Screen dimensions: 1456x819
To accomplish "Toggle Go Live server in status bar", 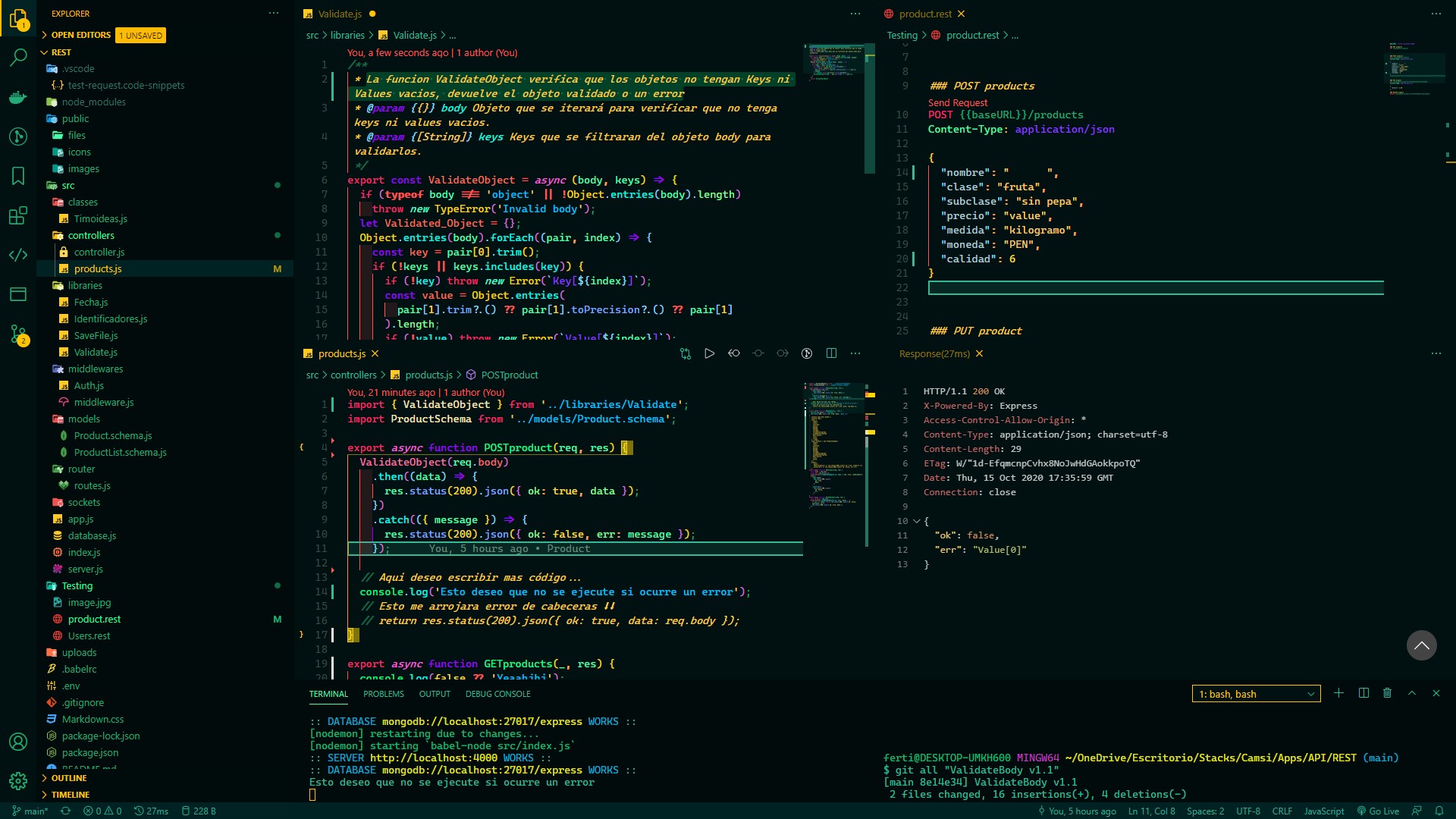I will [1378, 811].
